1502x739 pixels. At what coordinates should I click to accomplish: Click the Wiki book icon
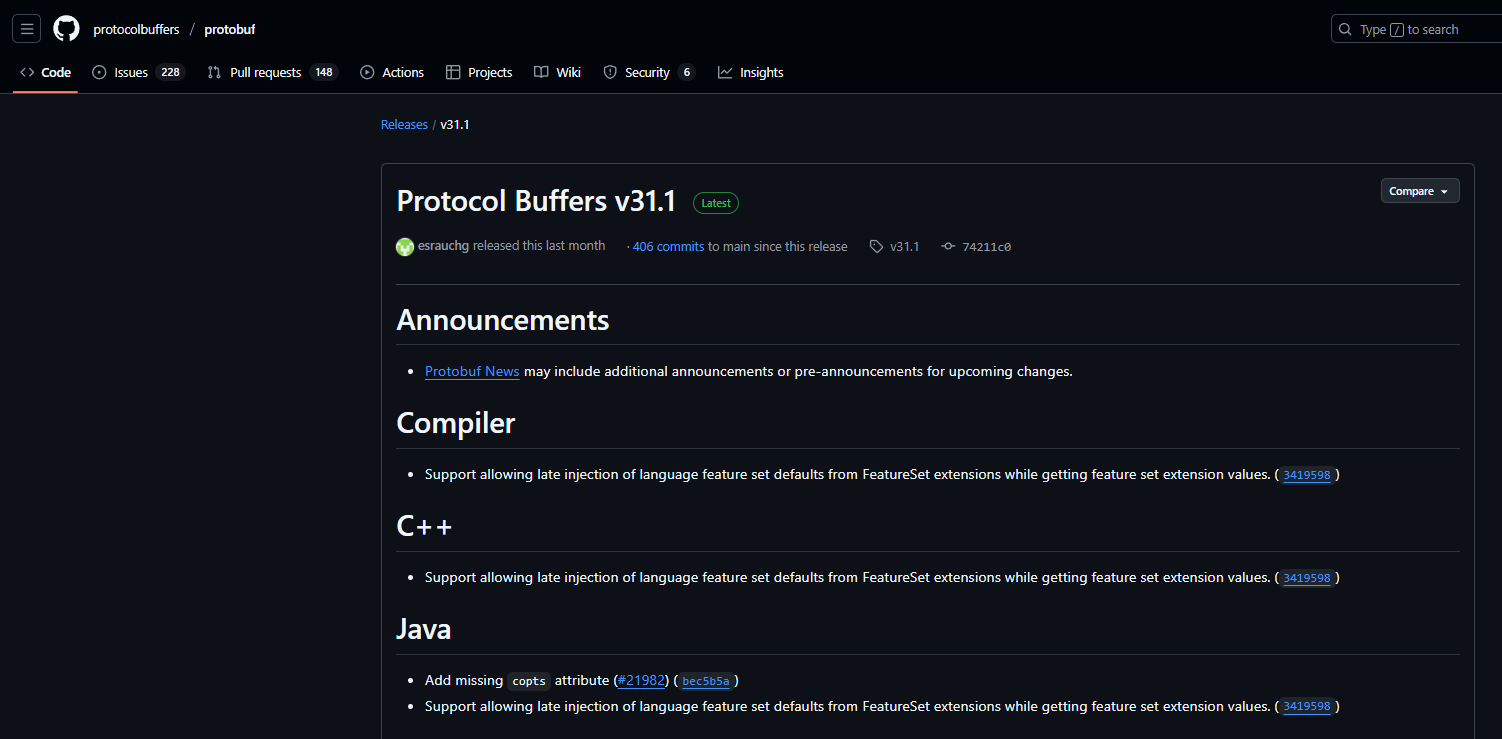pos(541,72)
